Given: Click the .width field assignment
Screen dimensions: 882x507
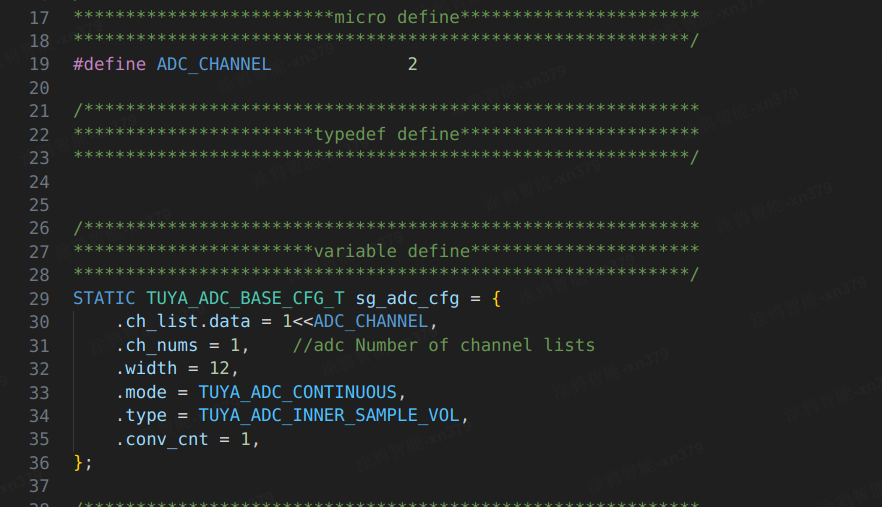Looking at the screenshot, I should coord(177,368).
